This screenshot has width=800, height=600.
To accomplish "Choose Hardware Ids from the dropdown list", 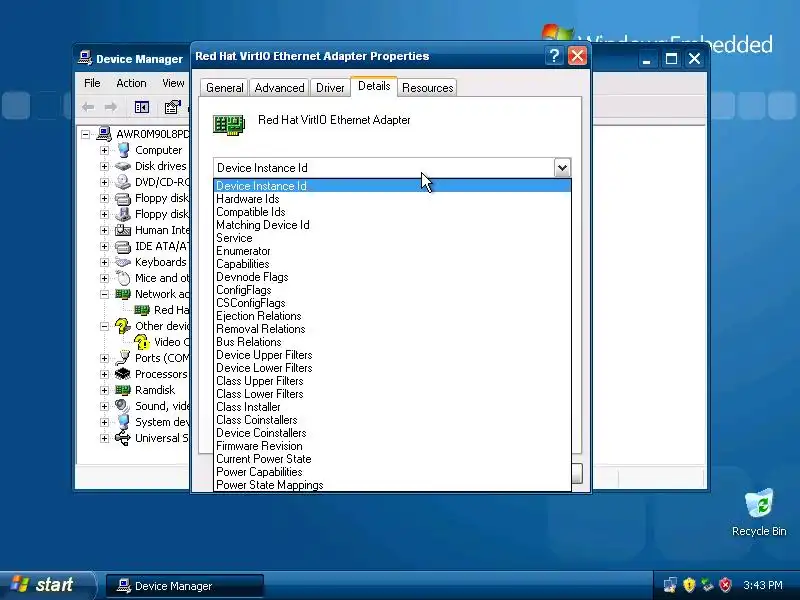I will 392,199.
